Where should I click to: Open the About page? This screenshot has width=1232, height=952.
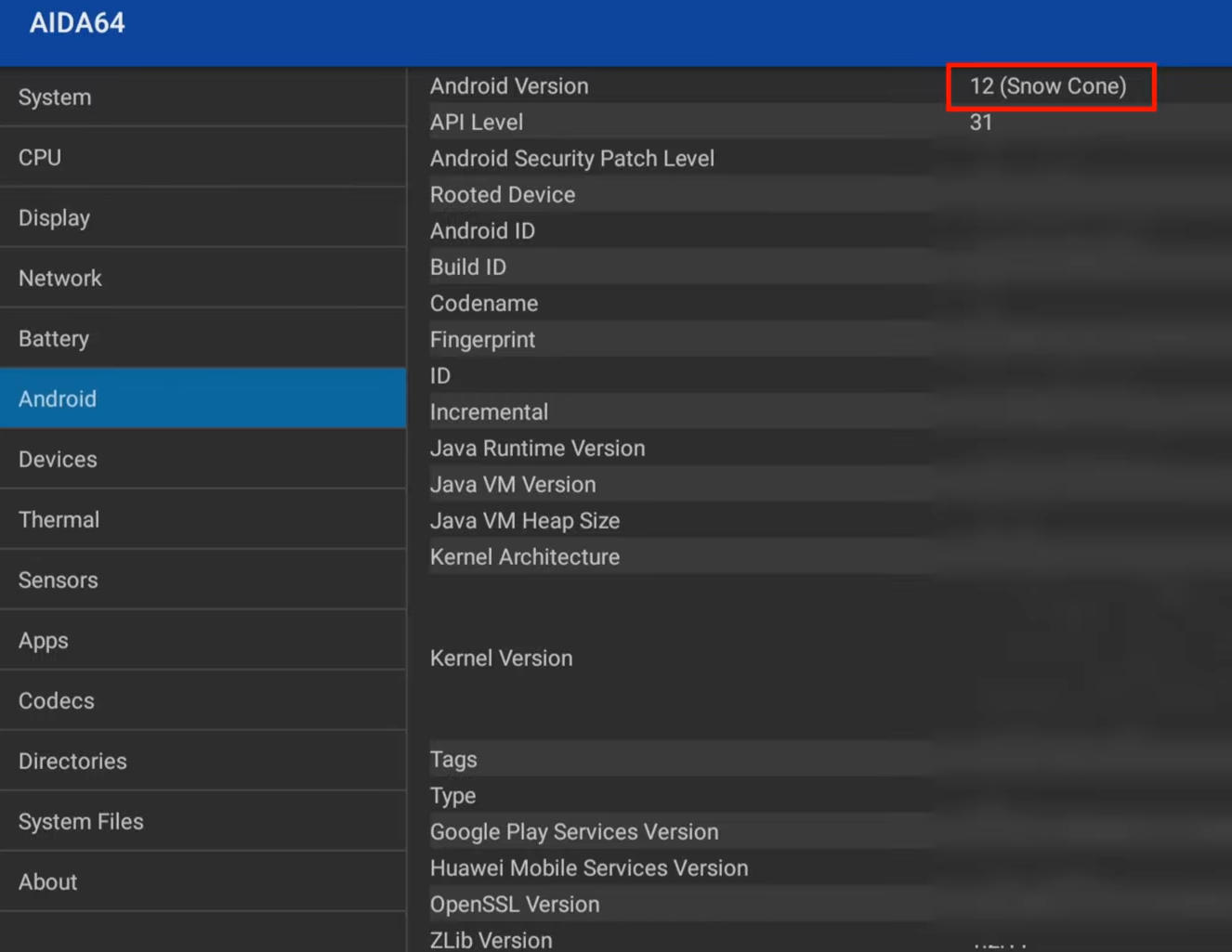tap(203, 882)
